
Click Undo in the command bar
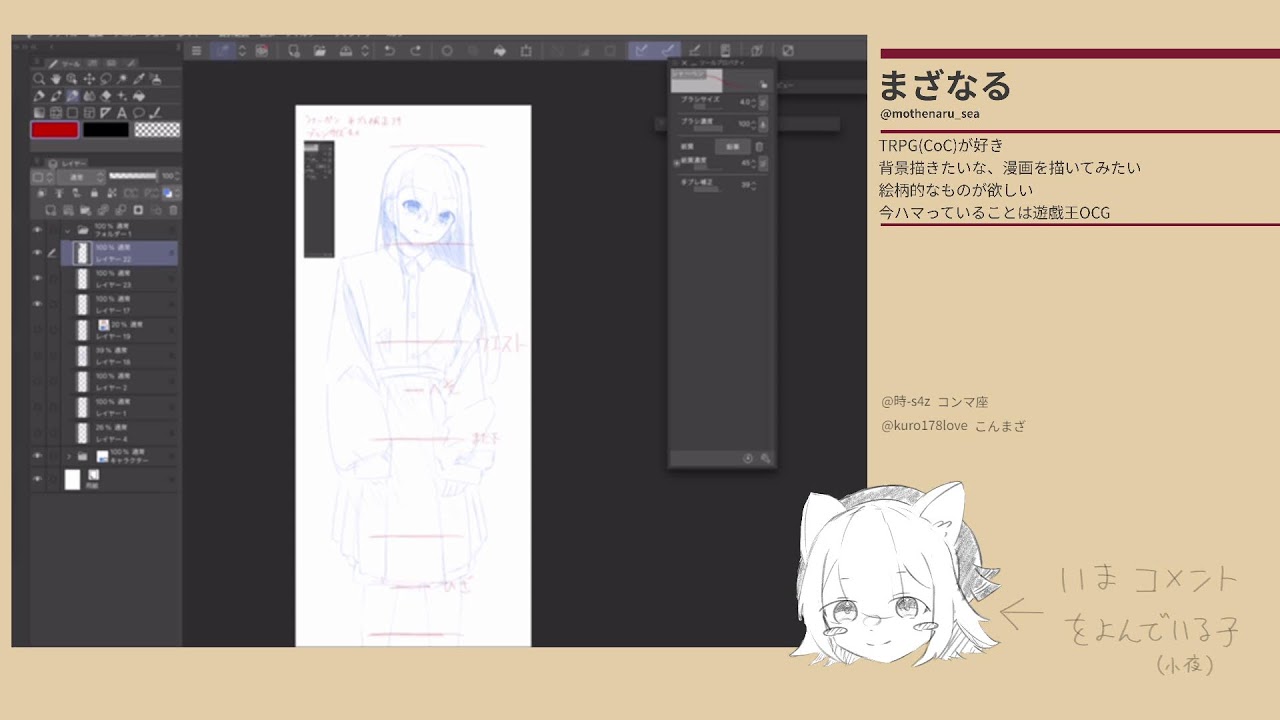coord(390,50)
